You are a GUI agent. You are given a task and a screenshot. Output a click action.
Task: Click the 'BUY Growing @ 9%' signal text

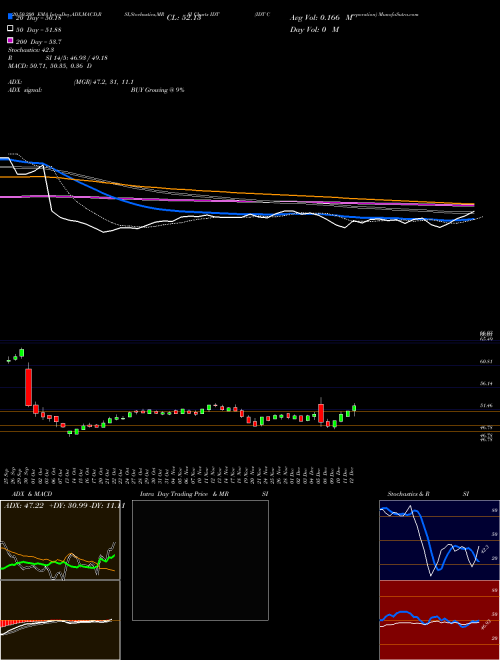pyautogui.click(x=157, y=90)
